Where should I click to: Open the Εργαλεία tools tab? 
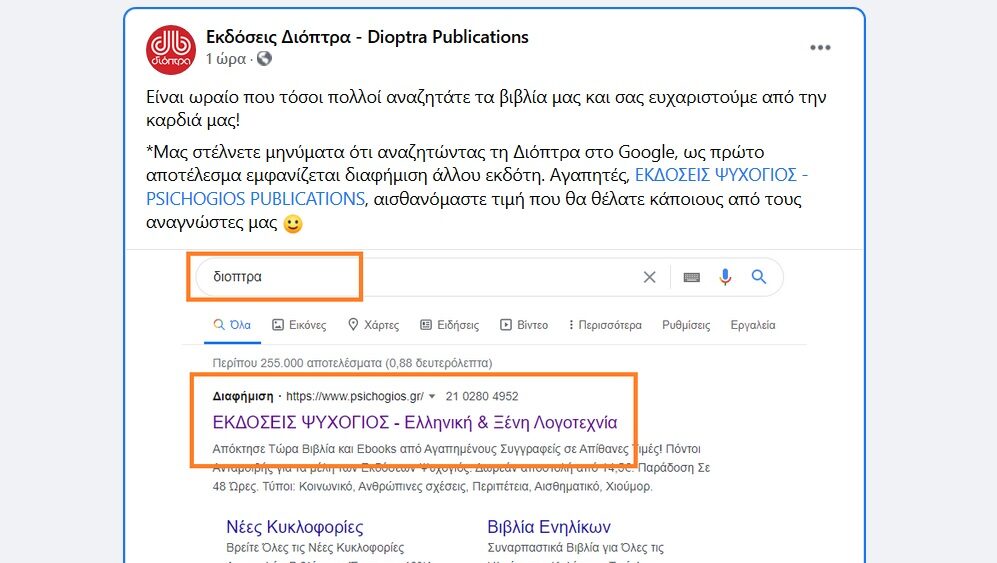pyautogui.click(x=753, y=325)
